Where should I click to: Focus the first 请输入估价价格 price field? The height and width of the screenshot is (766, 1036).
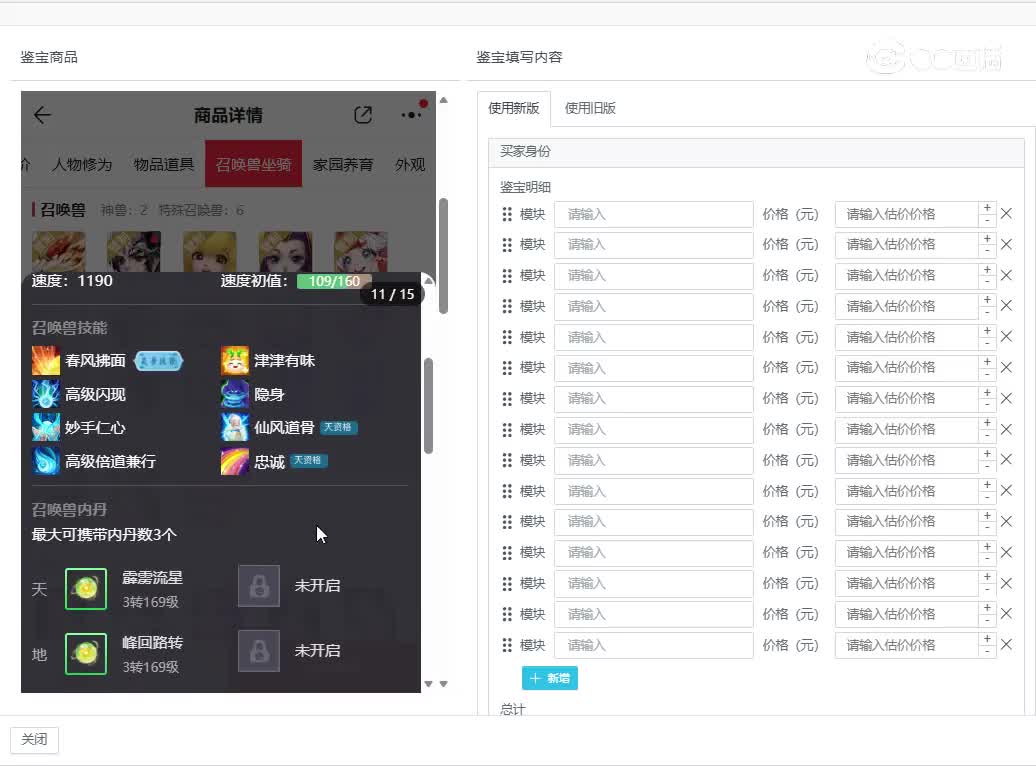click(x=906, y=214)
